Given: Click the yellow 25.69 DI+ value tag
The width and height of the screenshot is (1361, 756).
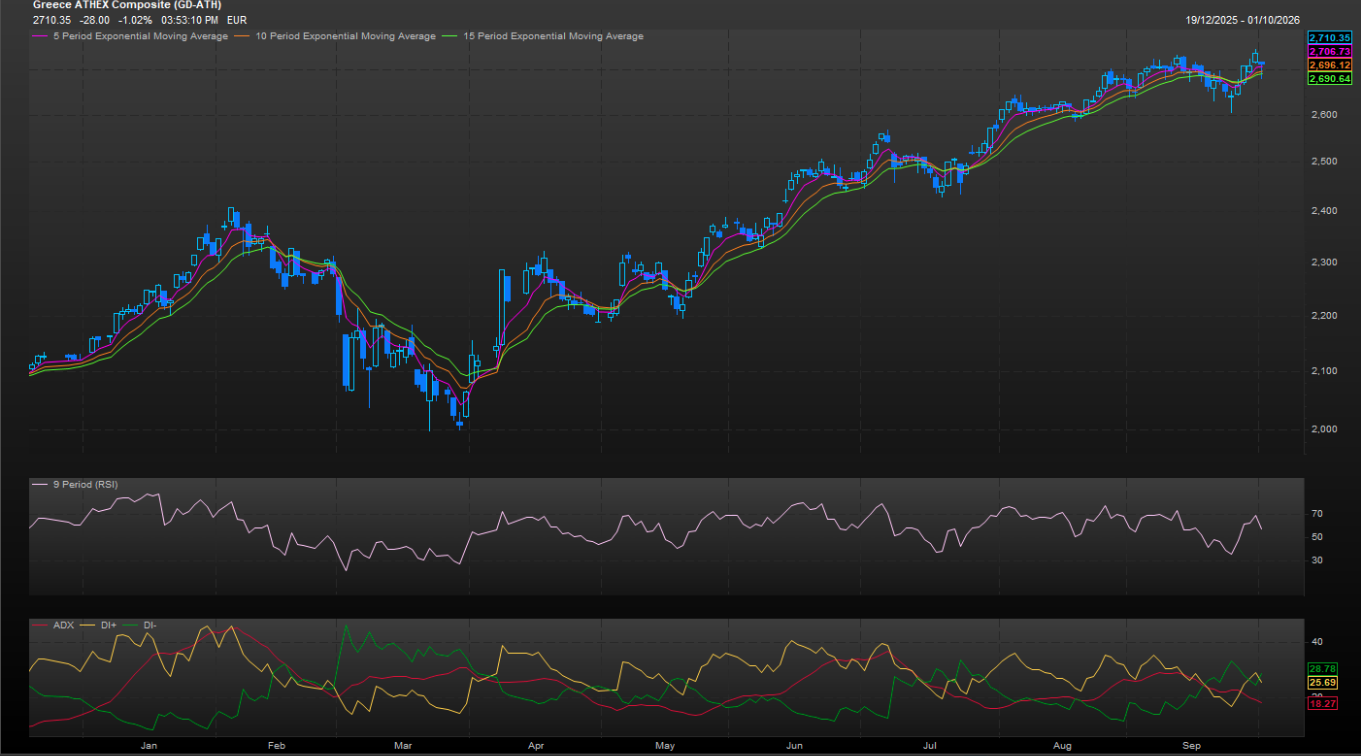Looking at the screenshot, I should 1323,682.
